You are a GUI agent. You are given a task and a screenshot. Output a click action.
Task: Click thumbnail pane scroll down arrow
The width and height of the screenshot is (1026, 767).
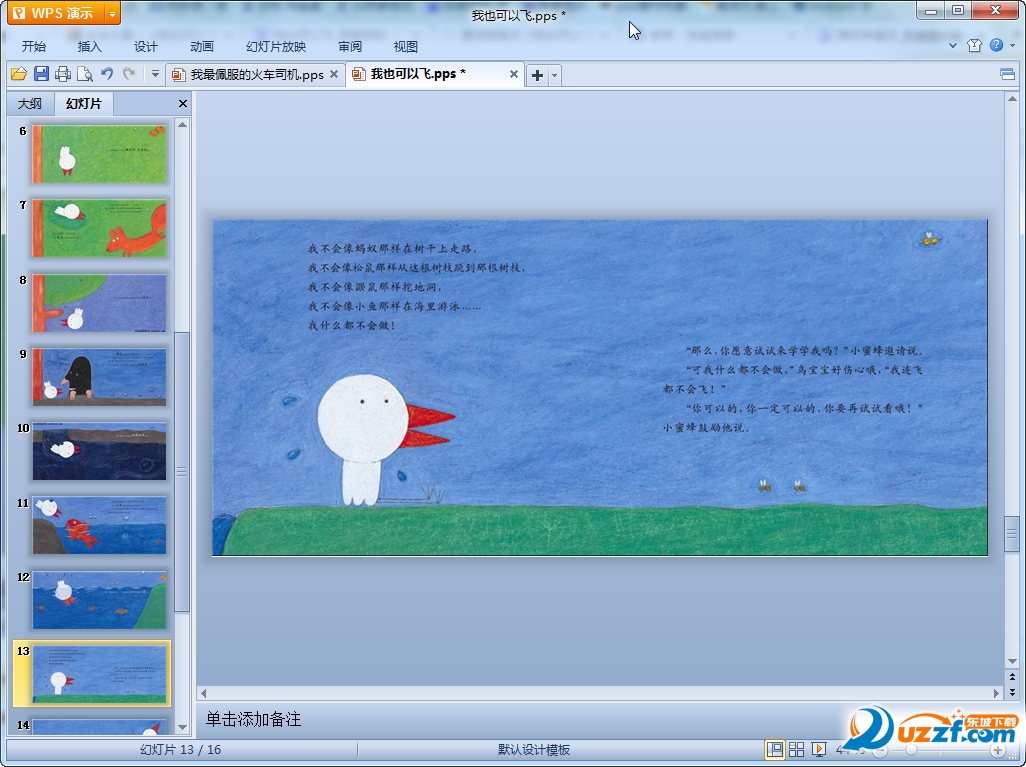click(x=183, y=727)
